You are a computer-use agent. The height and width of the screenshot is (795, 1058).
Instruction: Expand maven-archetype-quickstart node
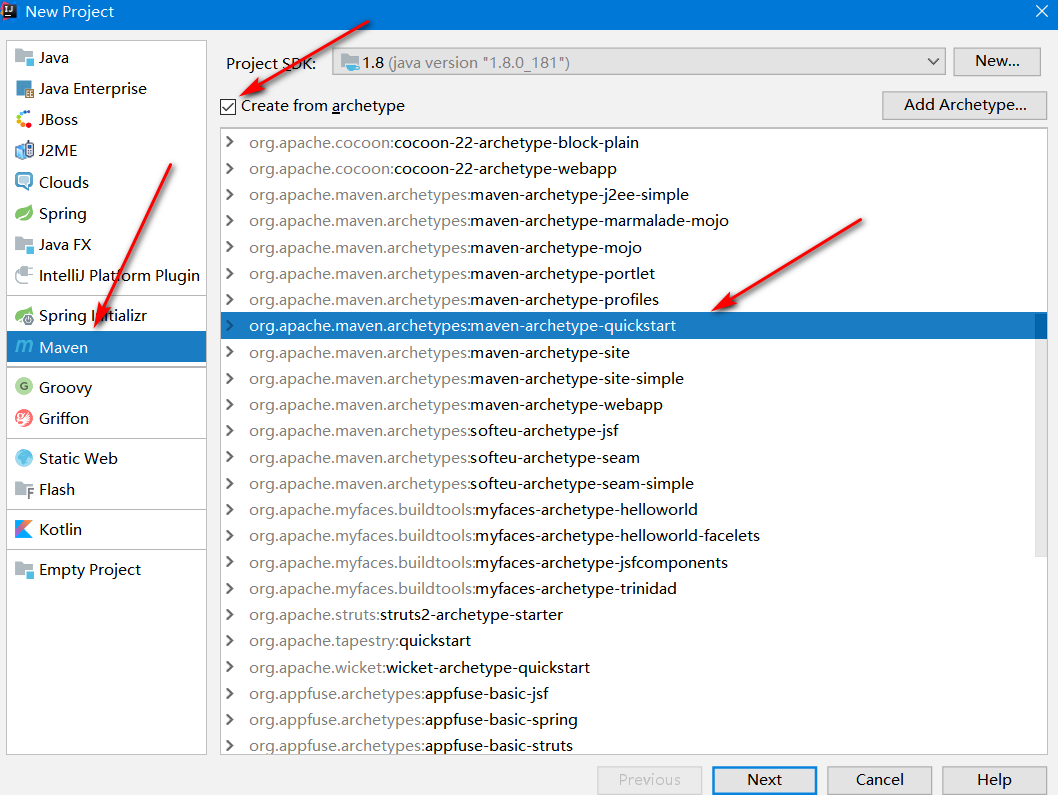click(230, 325)
